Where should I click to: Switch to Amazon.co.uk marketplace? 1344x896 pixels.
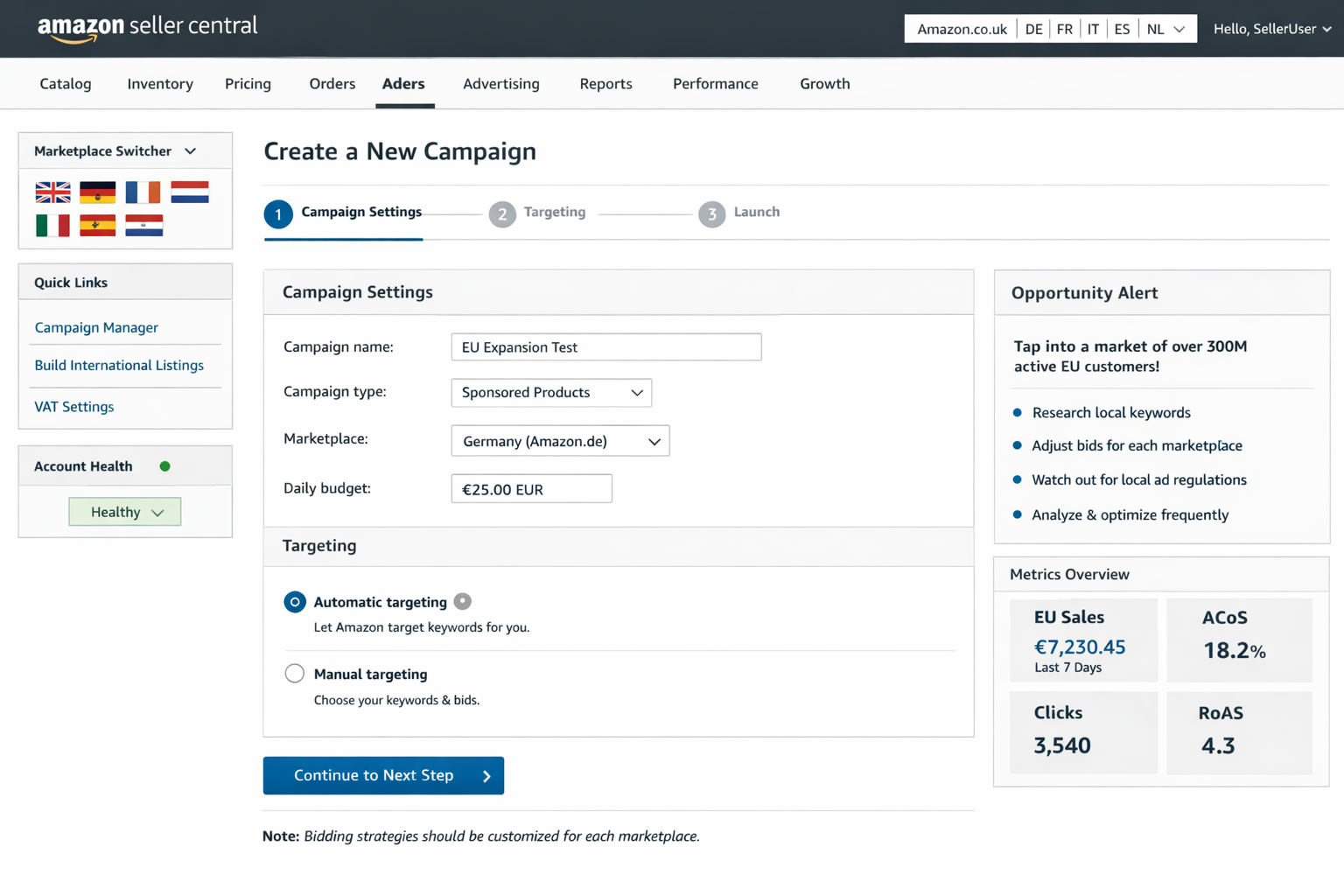[x=962, y=29]
